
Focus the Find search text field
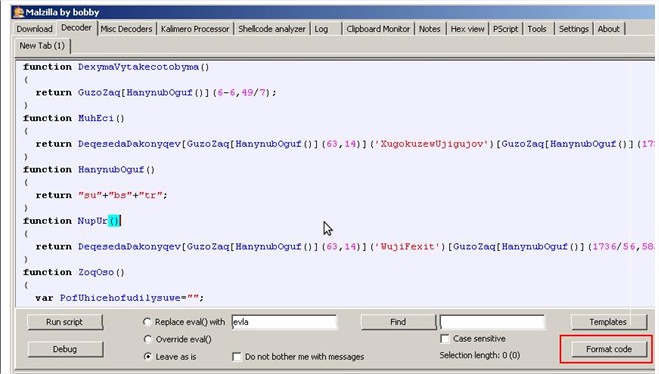click(492, 322)
